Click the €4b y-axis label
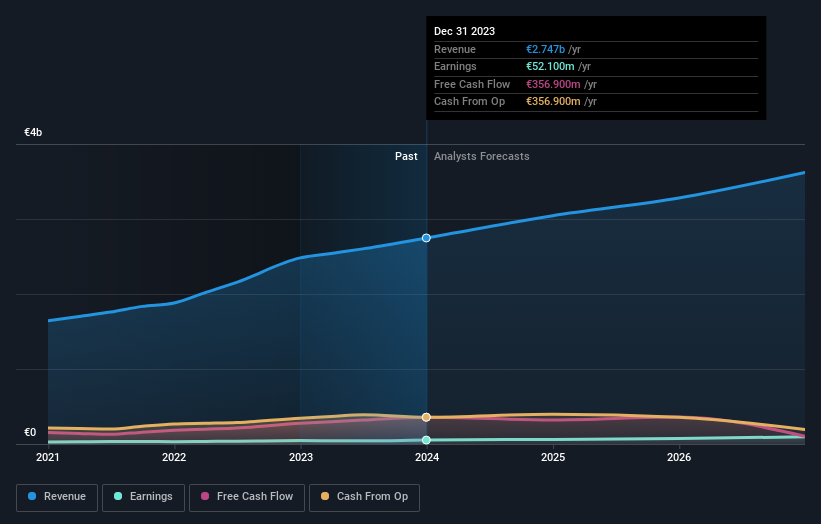 [x=33, y=132]
